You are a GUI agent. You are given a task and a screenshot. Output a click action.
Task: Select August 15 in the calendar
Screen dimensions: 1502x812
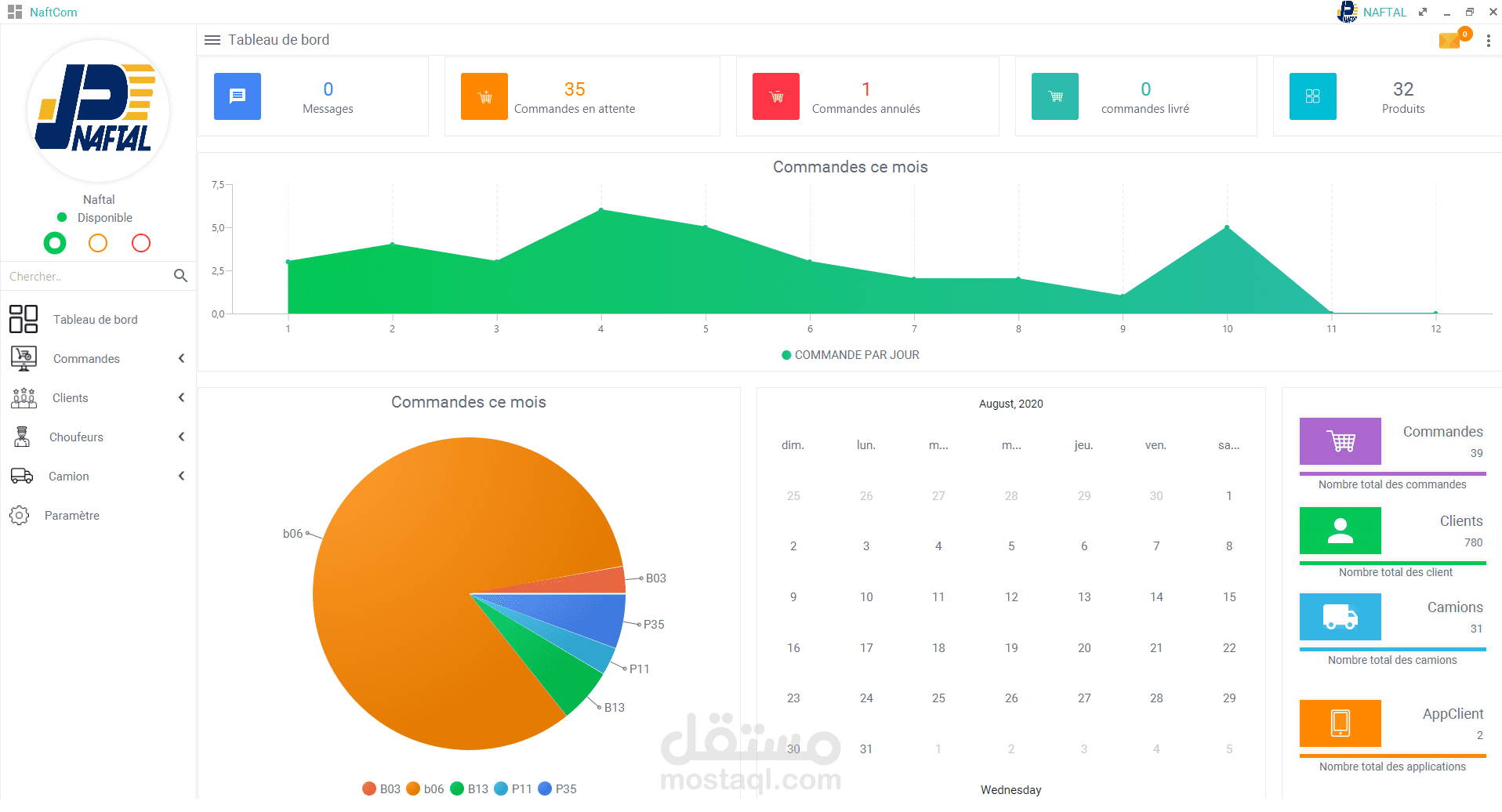(x=1229, y=596)
